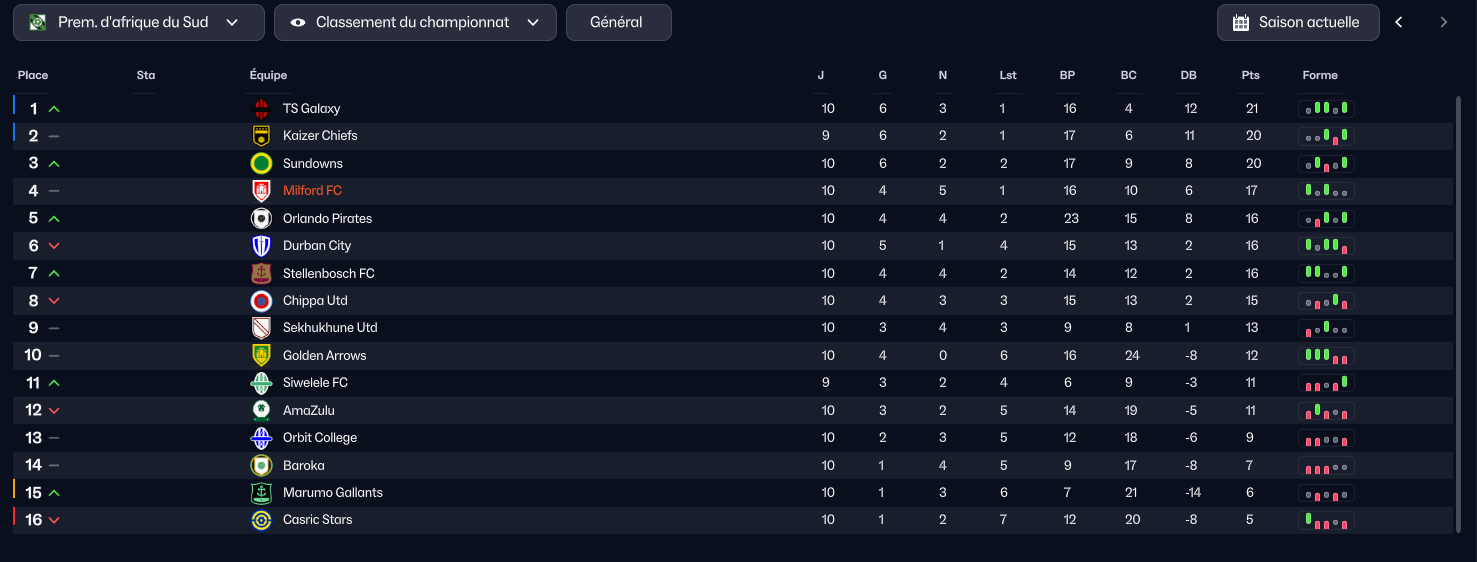Image resolution: width=1477 pixels, height=562 pixels.
Task: Click the vertical scrollbar beside the table
Action: (x=1458, y=312)
